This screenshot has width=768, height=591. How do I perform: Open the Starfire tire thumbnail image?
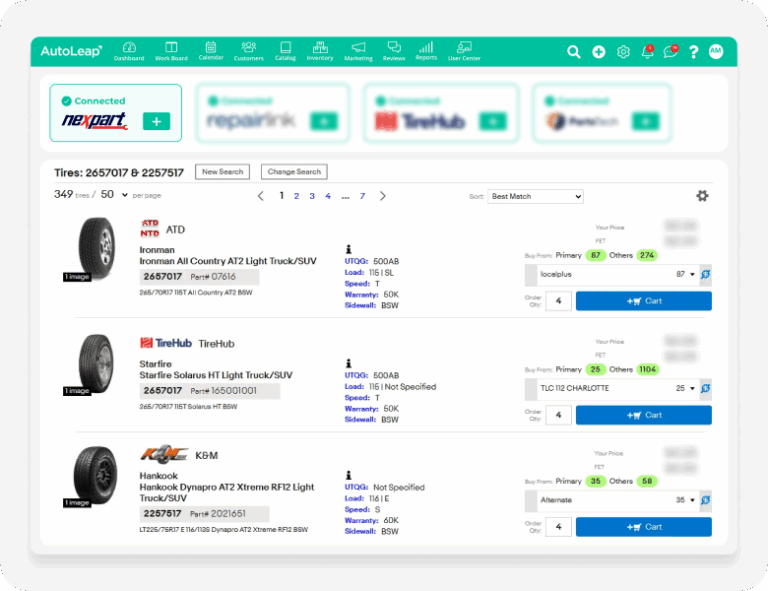pyautogui.click(x=96, y=363)
